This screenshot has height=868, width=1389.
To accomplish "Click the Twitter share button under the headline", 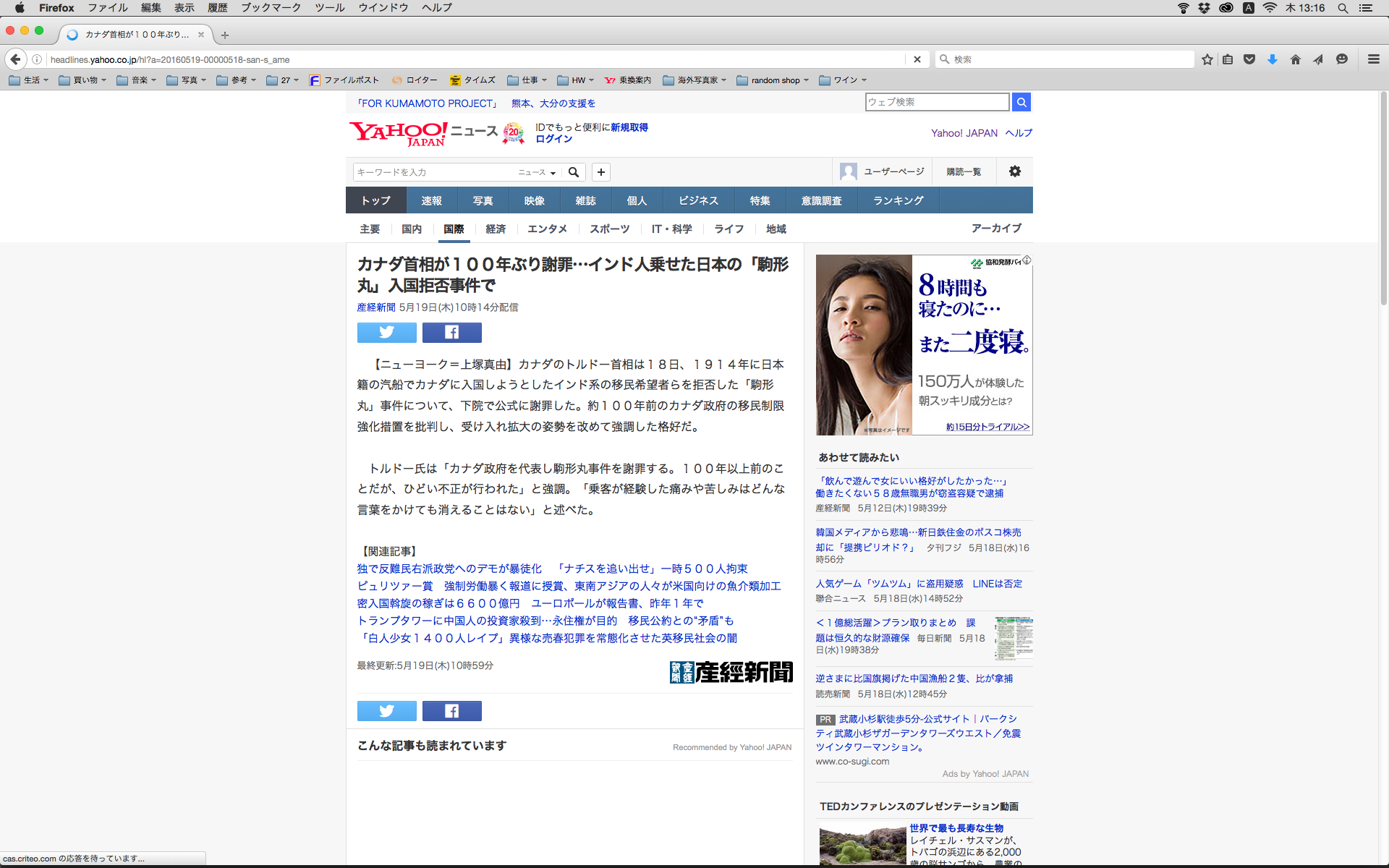I will (x=386, y=332).
